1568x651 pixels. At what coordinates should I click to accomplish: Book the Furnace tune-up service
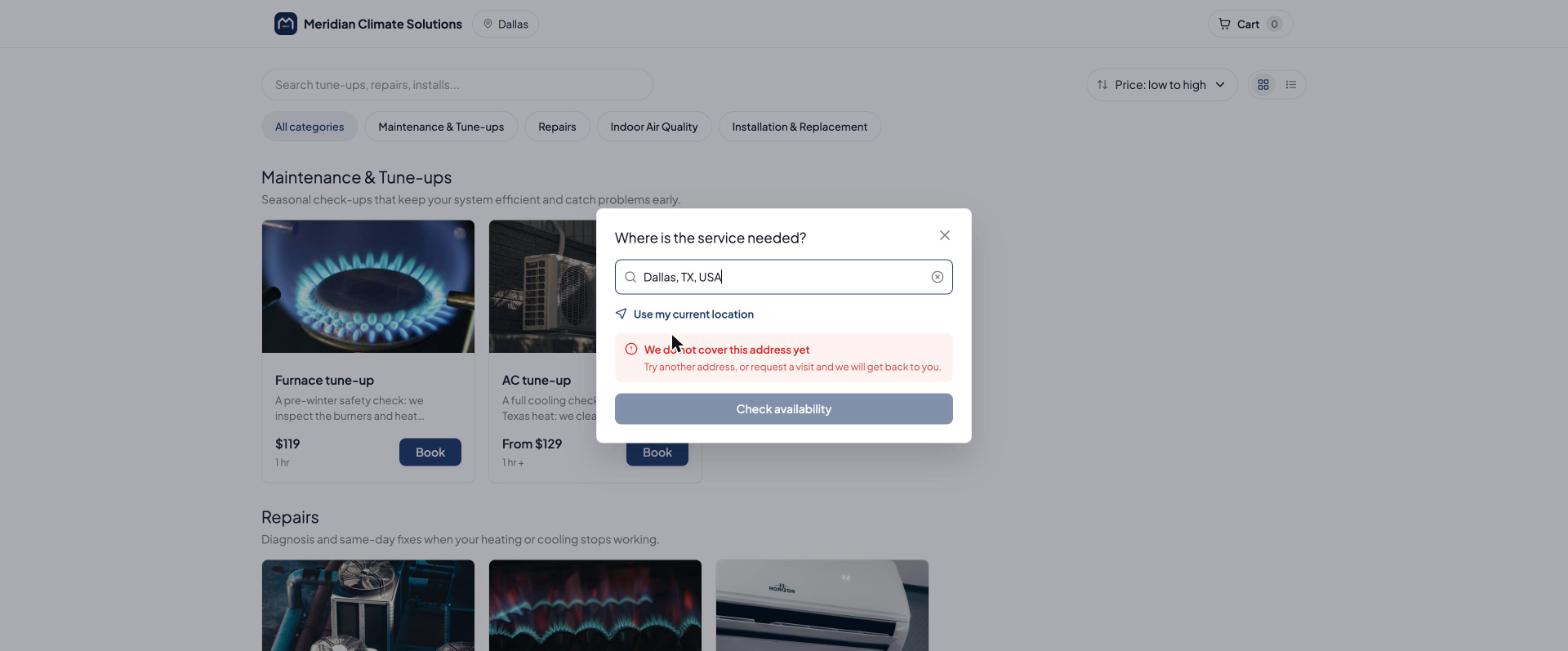point(430,452)
